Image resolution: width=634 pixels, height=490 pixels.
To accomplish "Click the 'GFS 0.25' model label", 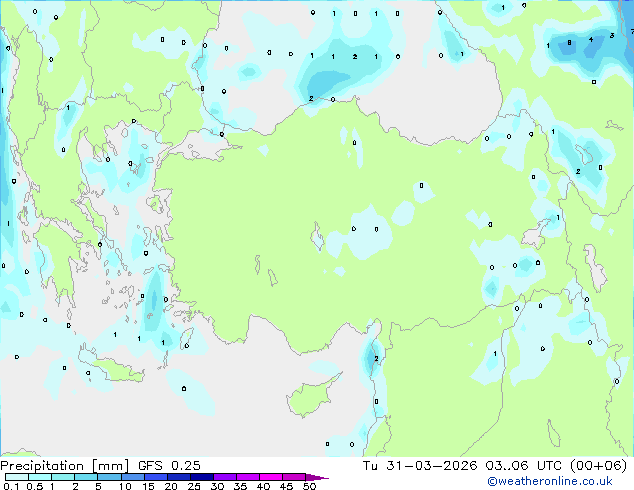I will [x=169, y=465].
